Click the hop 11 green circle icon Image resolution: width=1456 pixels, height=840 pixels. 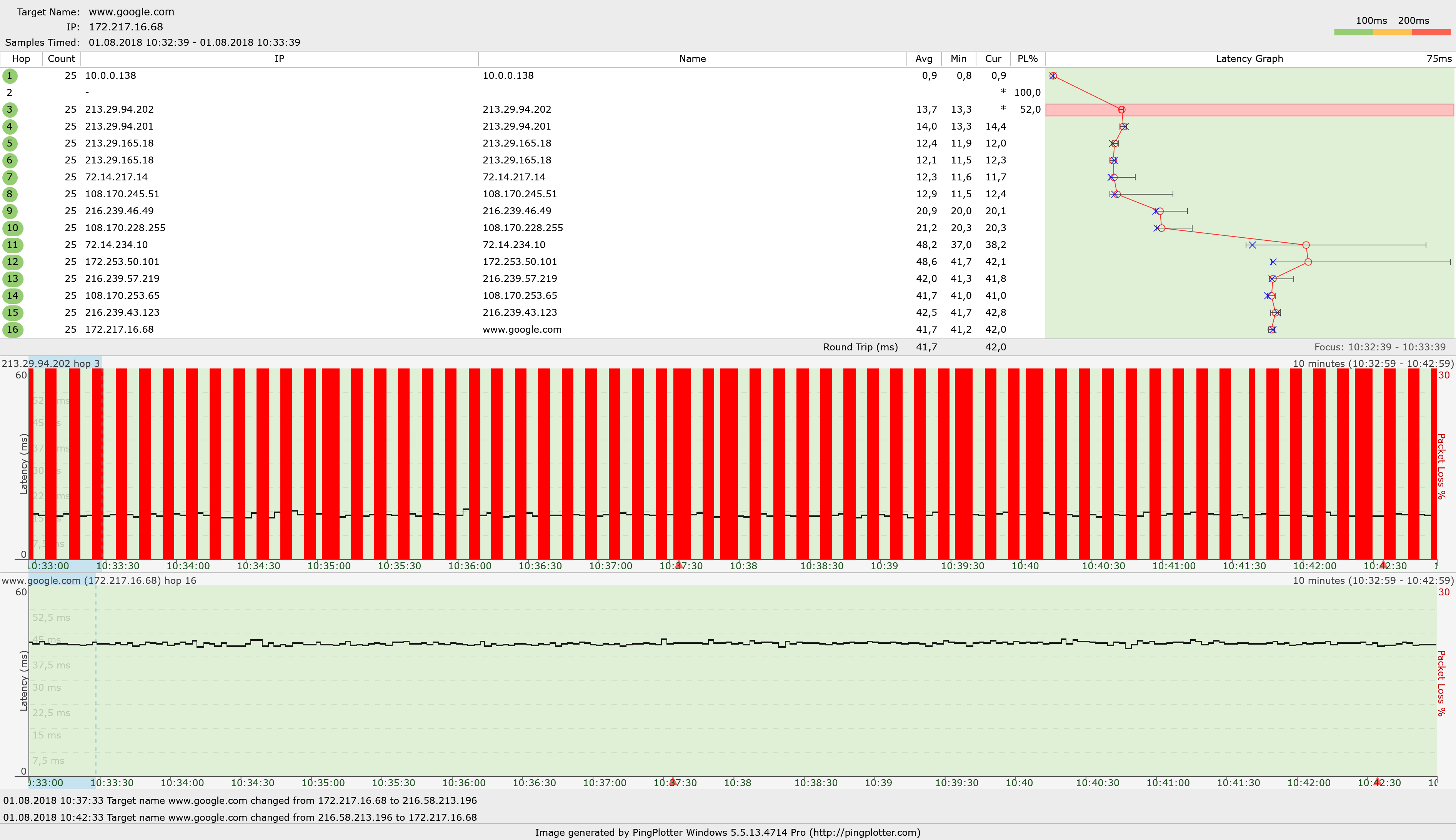(x=12, y=245)
